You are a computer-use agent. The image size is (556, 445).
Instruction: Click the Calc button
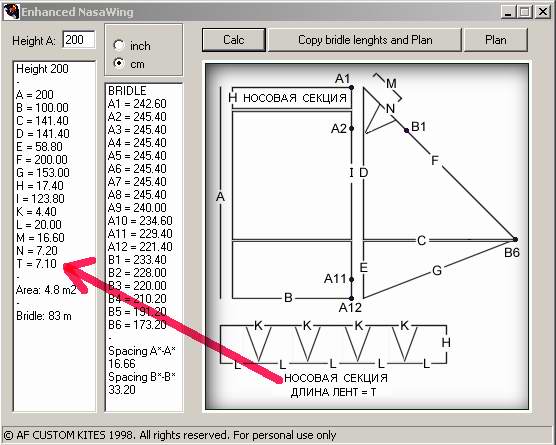234,40
